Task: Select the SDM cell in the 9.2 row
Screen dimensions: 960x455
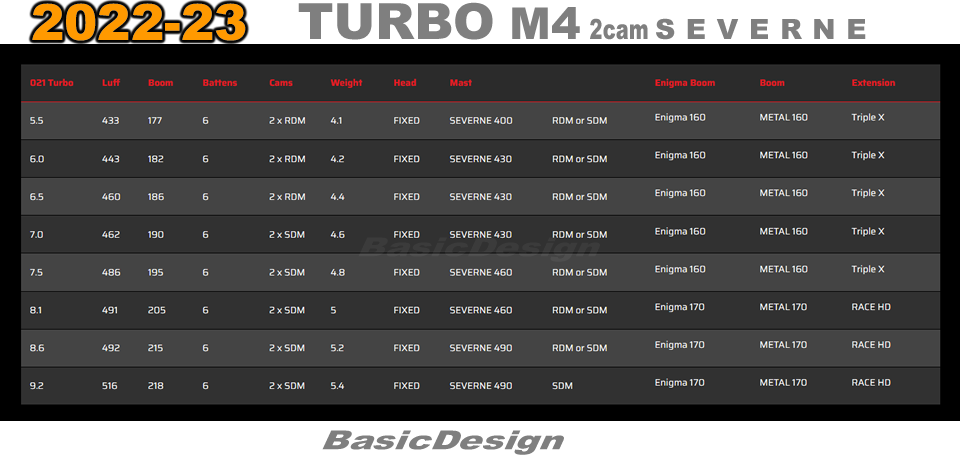Action: click(x=562, y=386)
